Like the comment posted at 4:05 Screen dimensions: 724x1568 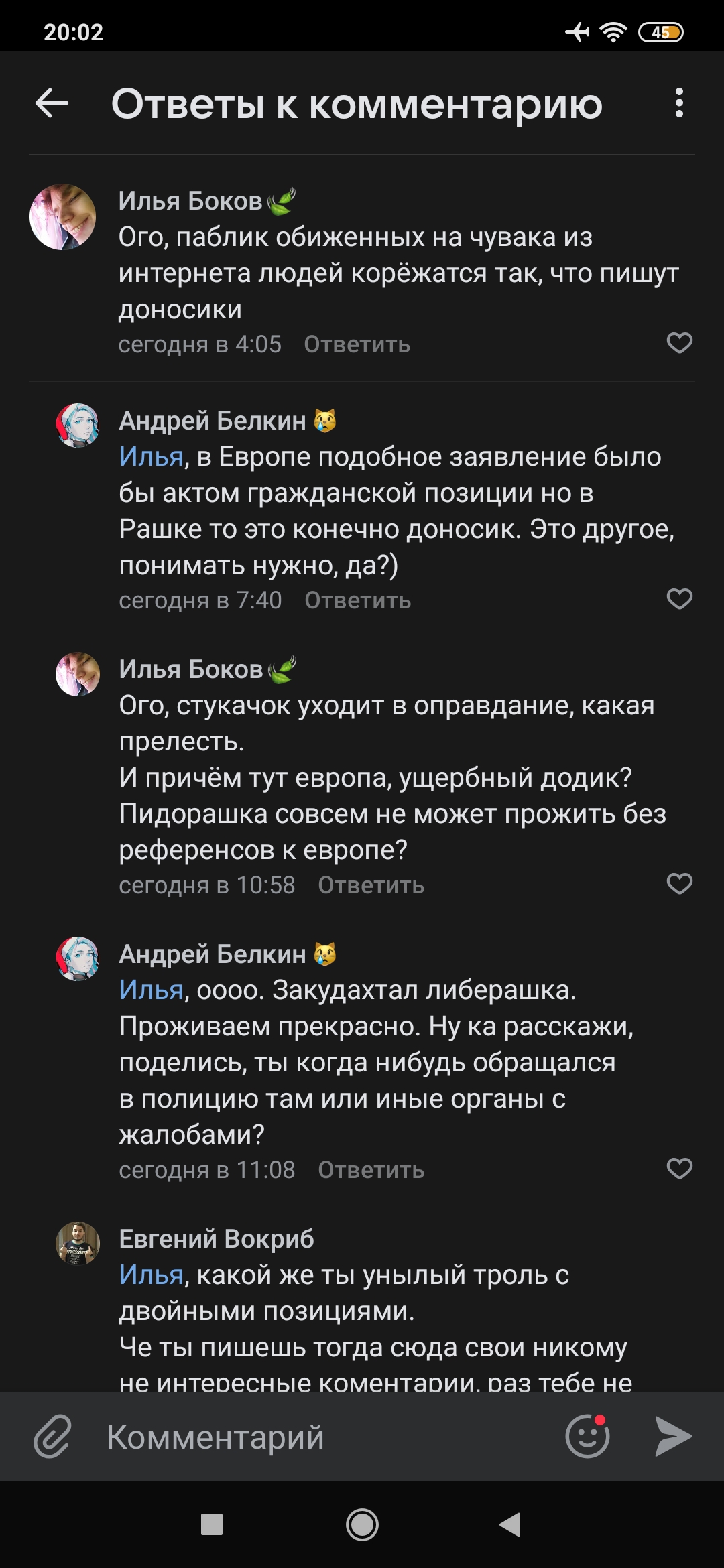679,343
